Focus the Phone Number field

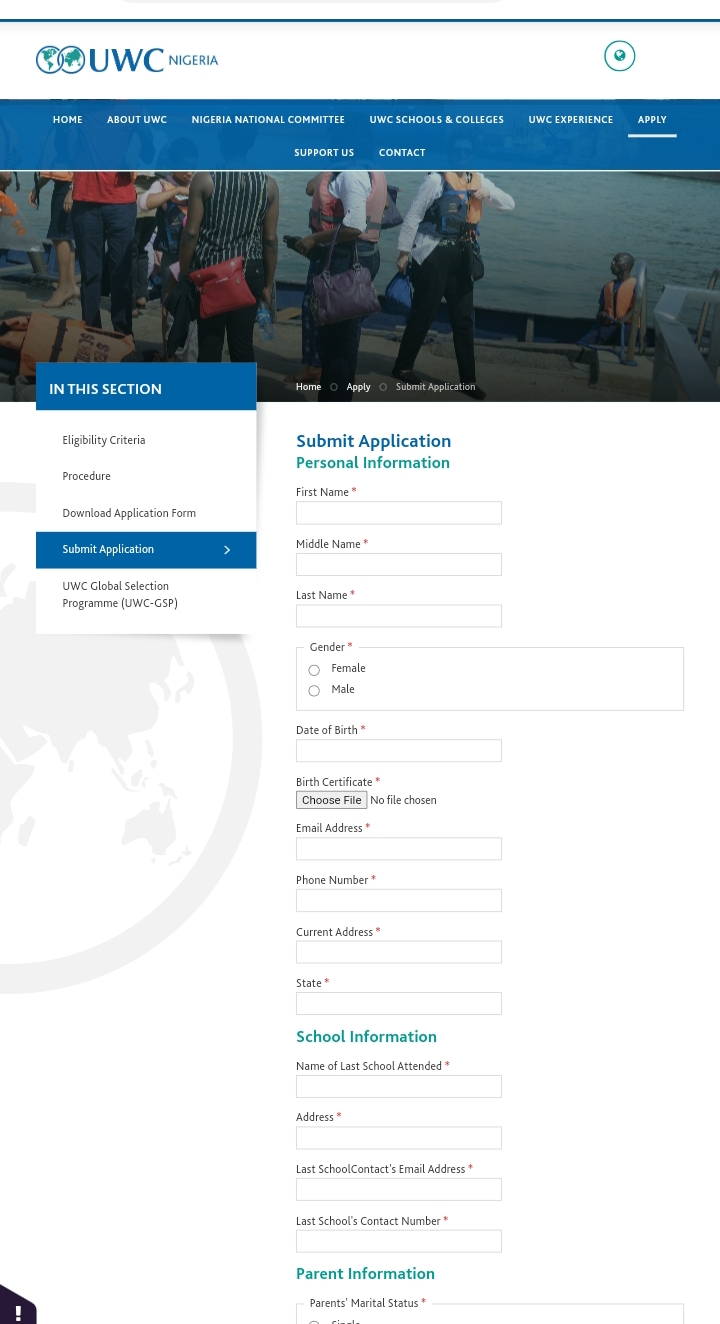[399, 901]
